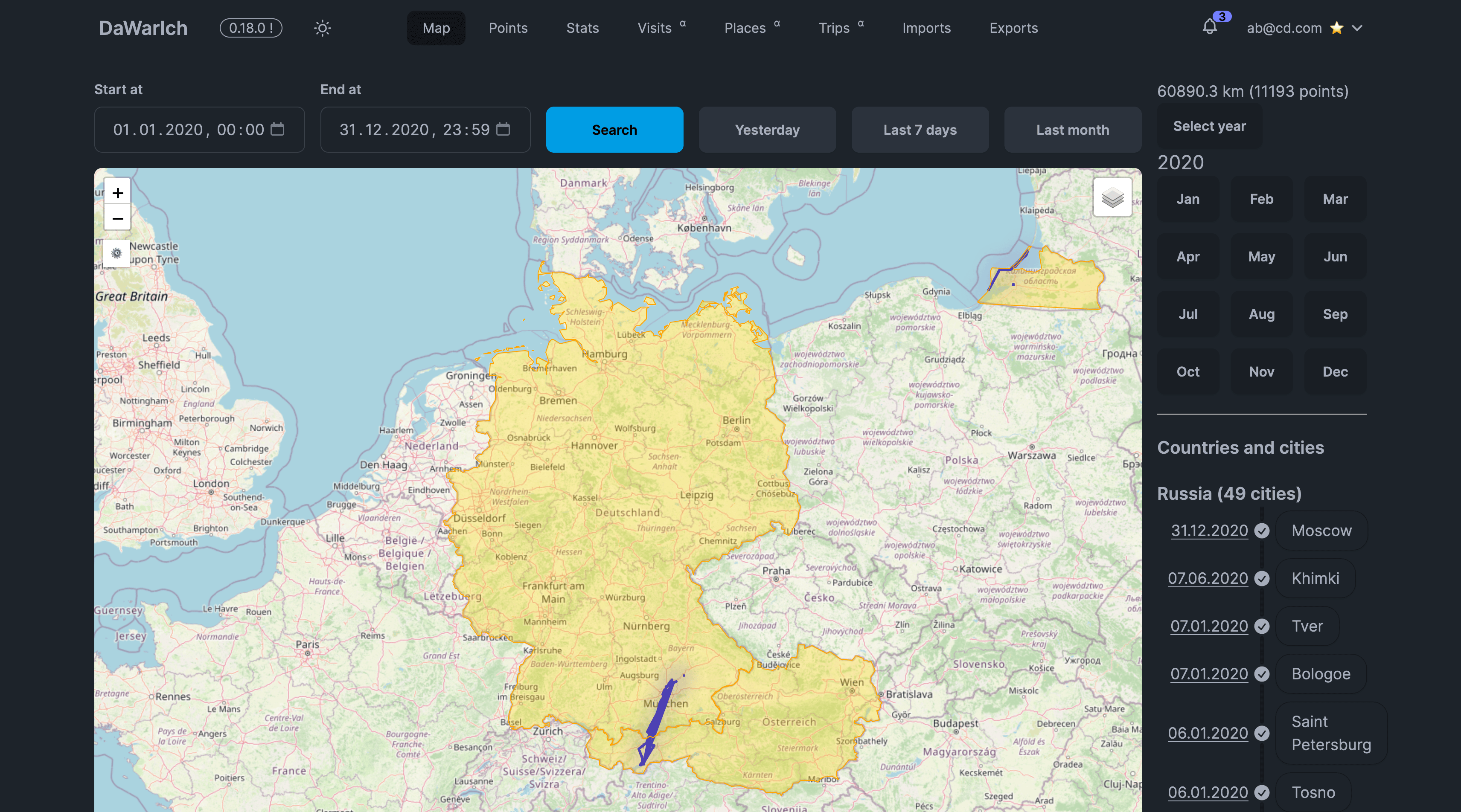Open End at calendar picker icon
Screen dimensions: 1461x812
(x=503, y=129)
